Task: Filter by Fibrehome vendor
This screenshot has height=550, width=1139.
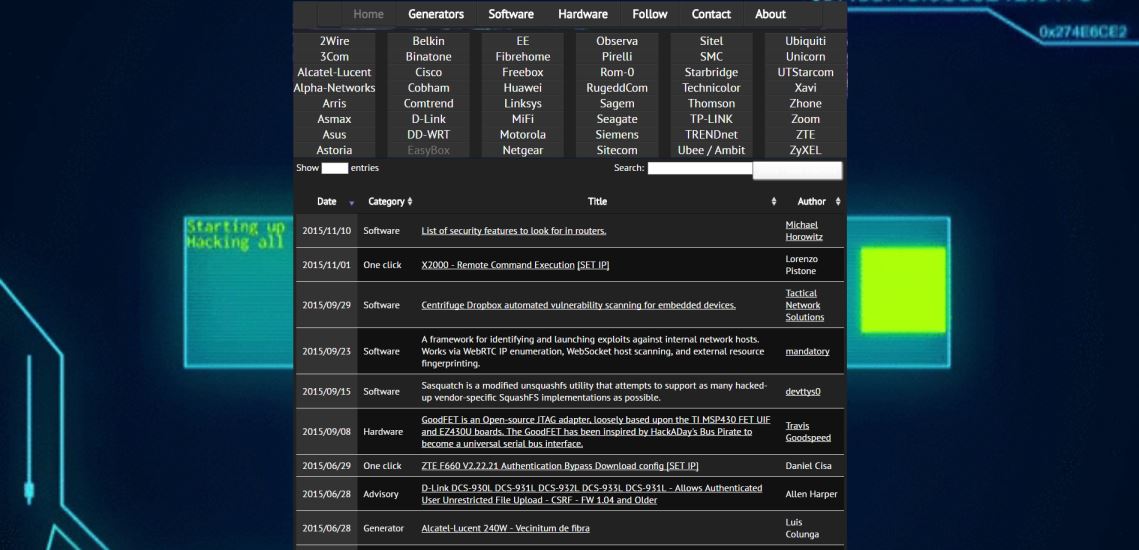Action: (x=523, y=57)
